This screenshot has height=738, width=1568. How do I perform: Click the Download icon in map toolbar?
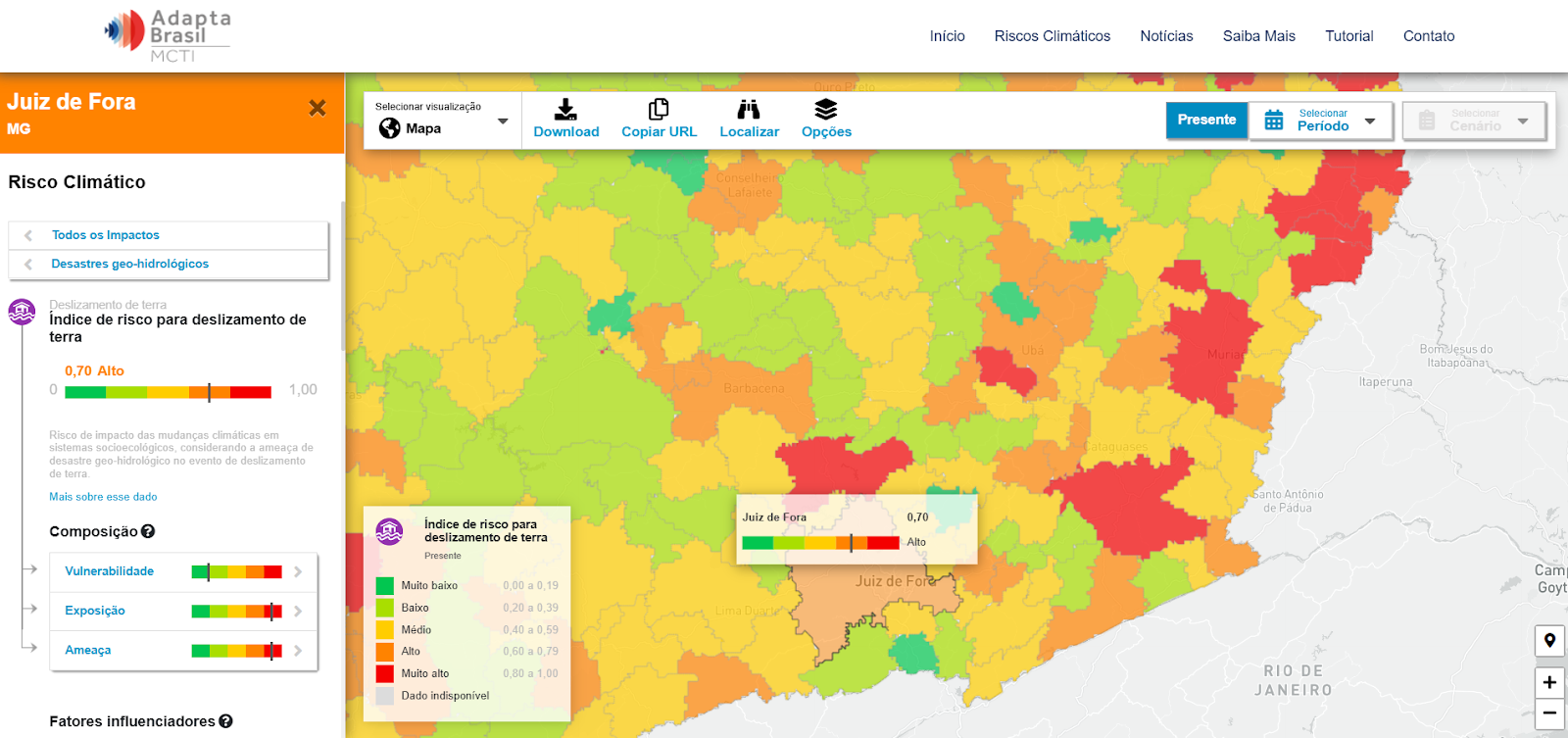click(x=565, y=110)
